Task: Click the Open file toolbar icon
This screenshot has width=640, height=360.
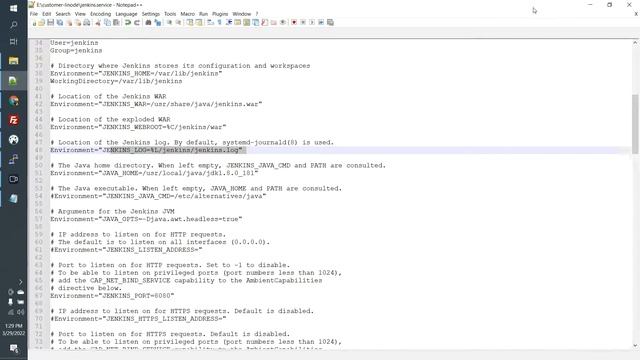Action: coord(42,23)
